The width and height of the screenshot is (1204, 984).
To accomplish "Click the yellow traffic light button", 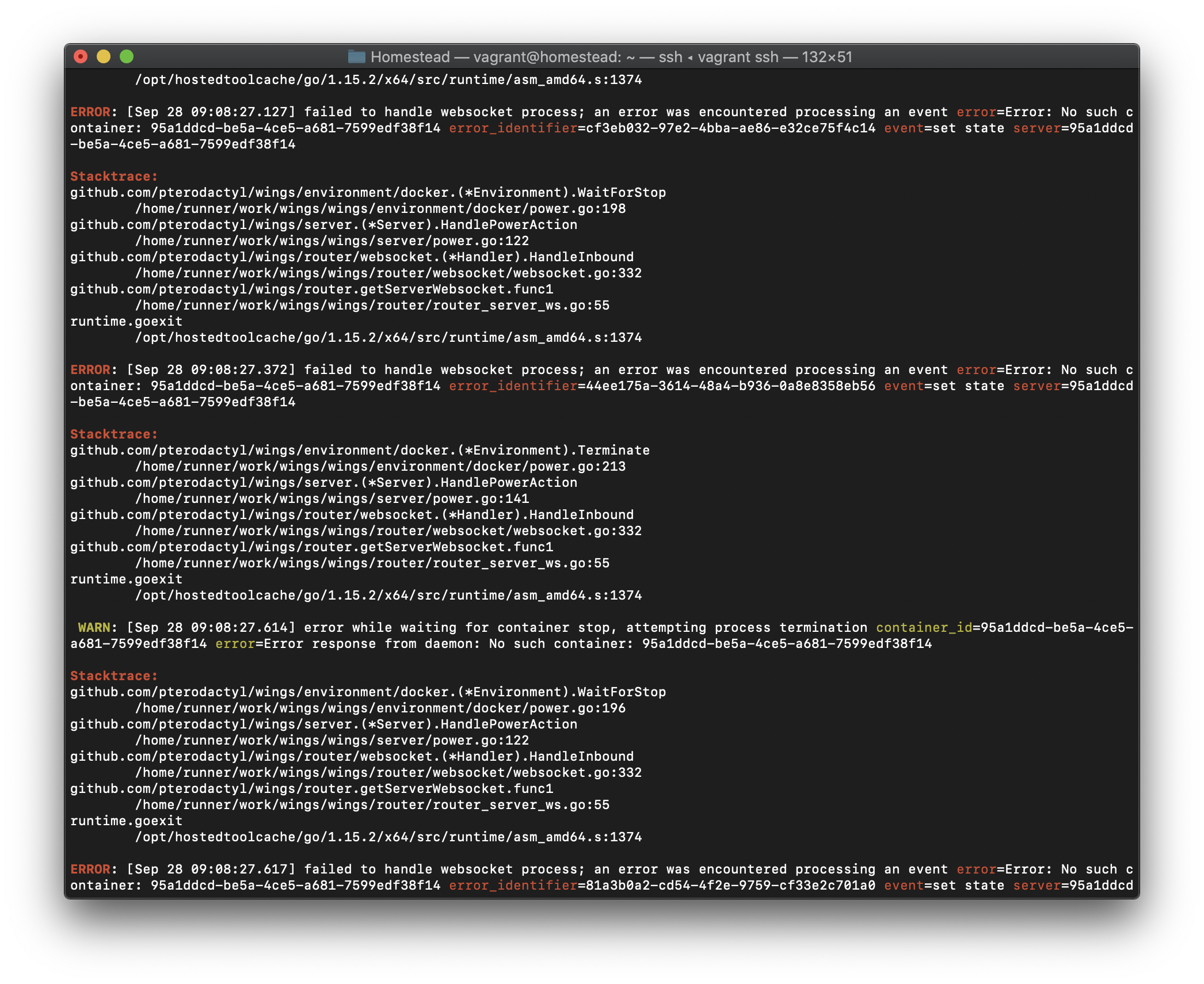I will pos(104,56).
